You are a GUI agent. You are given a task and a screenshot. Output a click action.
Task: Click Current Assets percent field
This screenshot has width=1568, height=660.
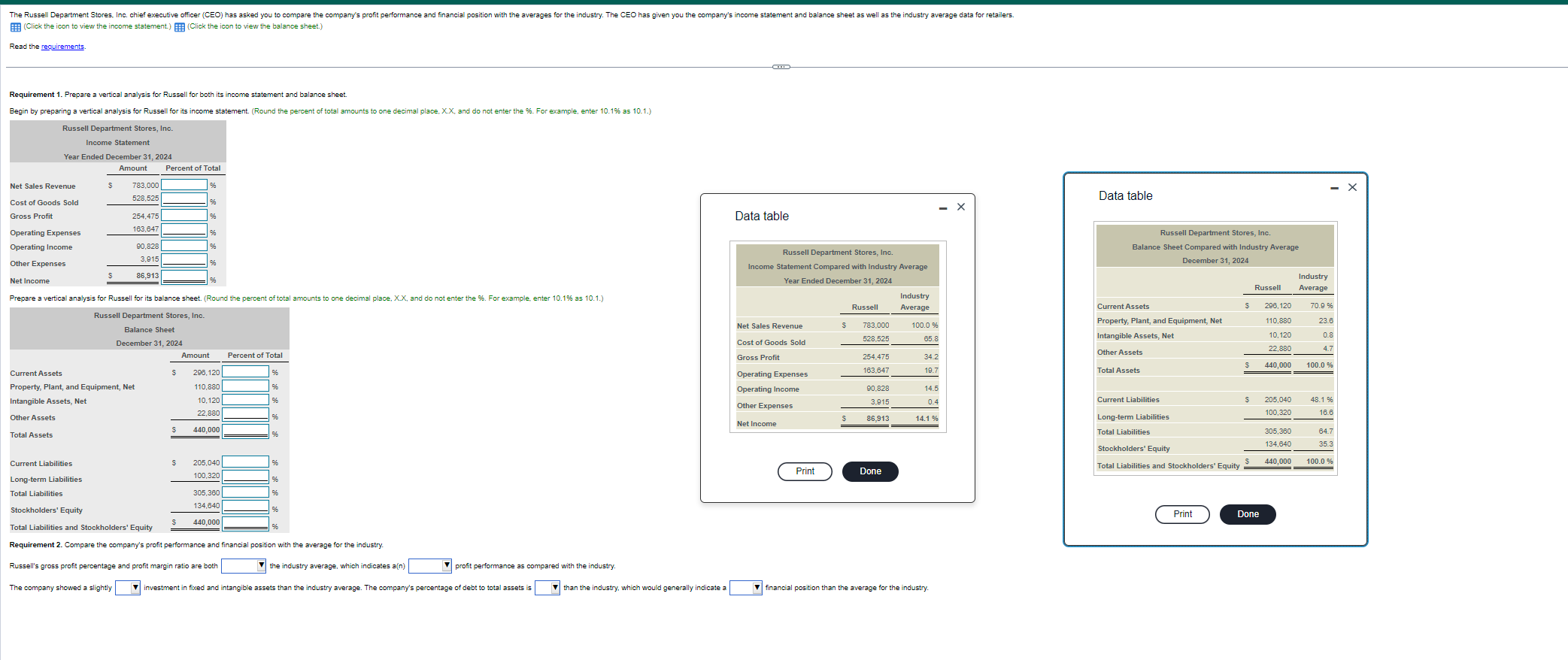[245, 371]
